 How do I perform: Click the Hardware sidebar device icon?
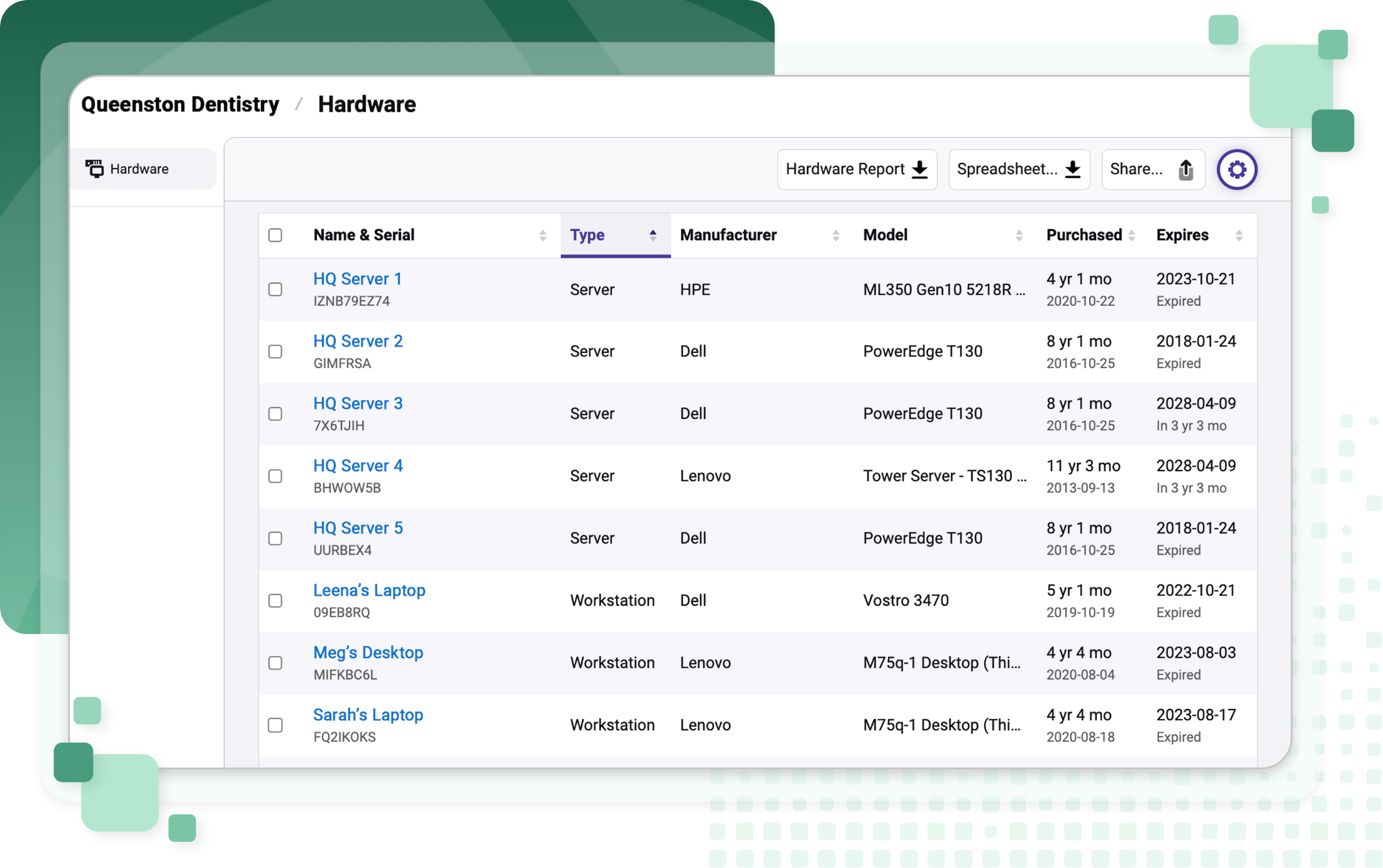pos(94,168)
